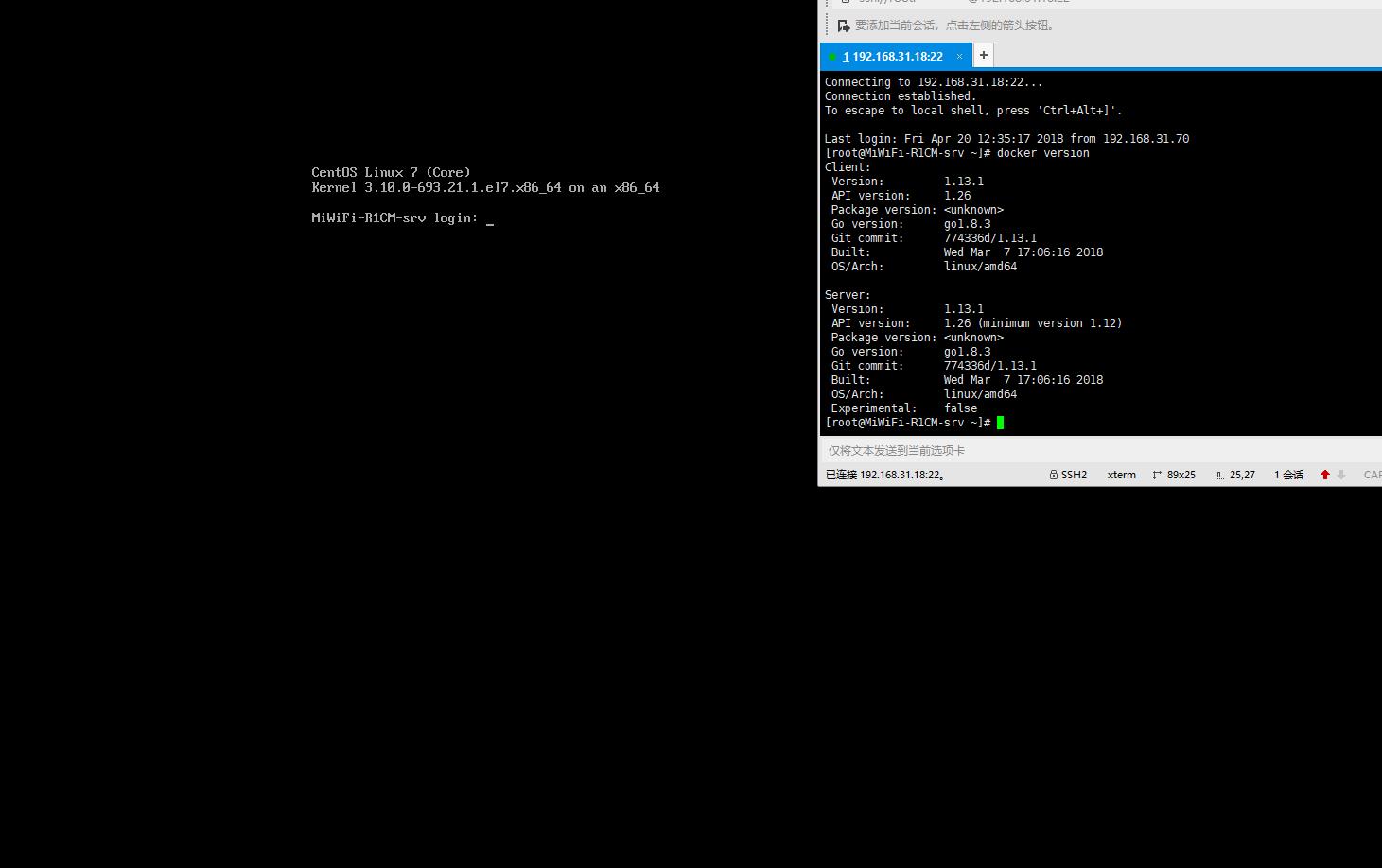Click the 'Server:' heading in terminal output
The height and width of the screenshot is (868, 1382).
click(x=848, y=295)
